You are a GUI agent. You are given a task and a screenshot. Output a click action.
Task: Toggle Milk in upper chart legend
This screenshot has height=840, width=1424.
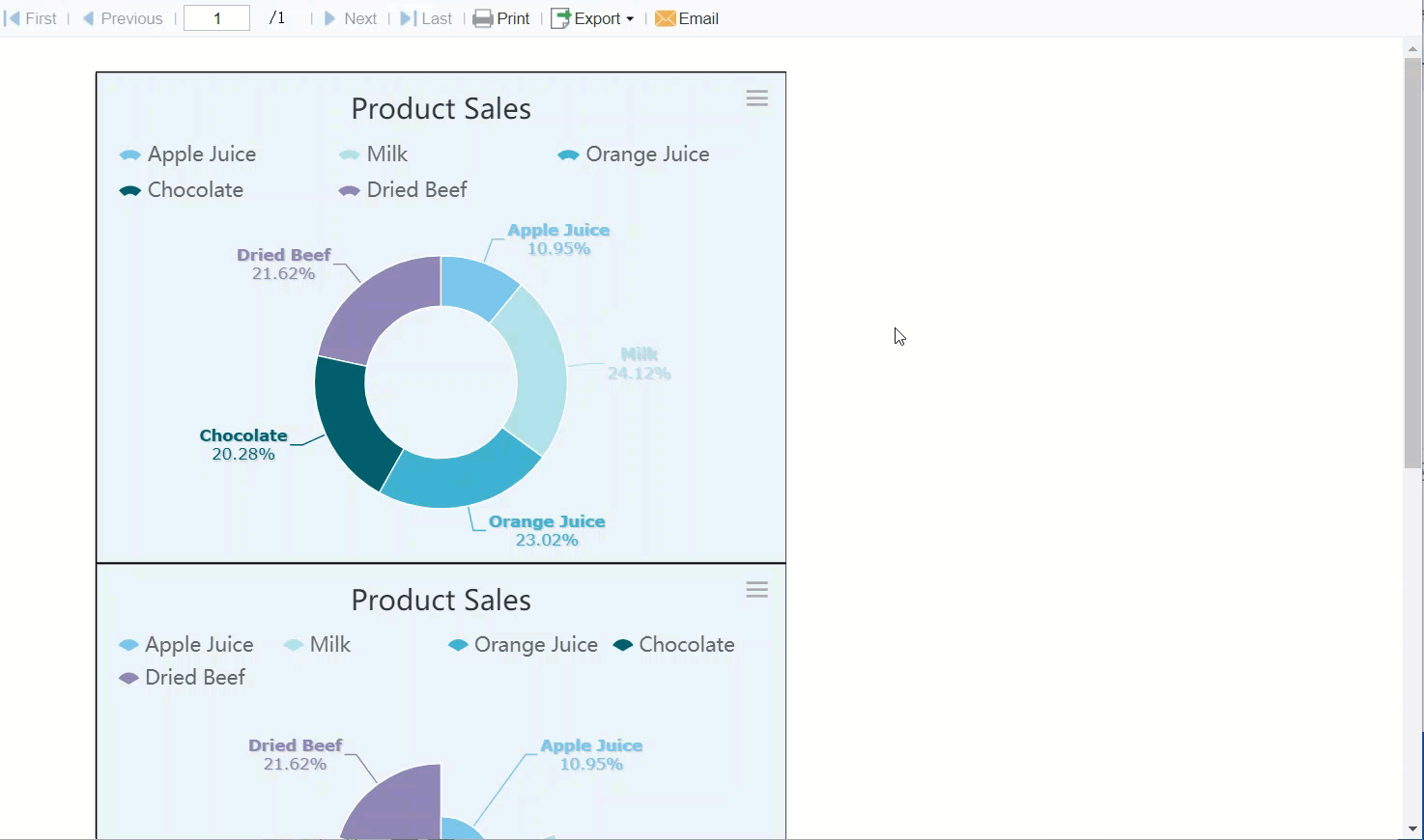pyautogui.click(x=373, y=154)
